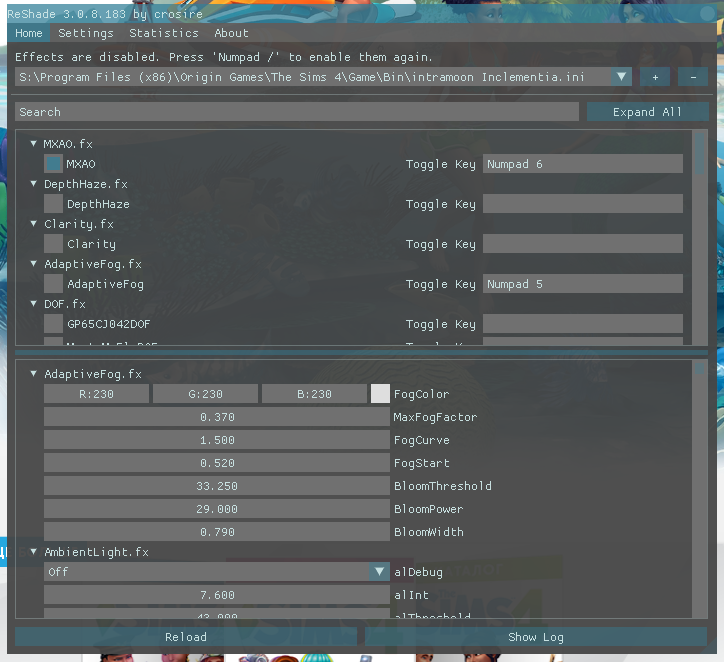
Task: Click the FogColor blue value B:230
Action: [x=314, y=394]
